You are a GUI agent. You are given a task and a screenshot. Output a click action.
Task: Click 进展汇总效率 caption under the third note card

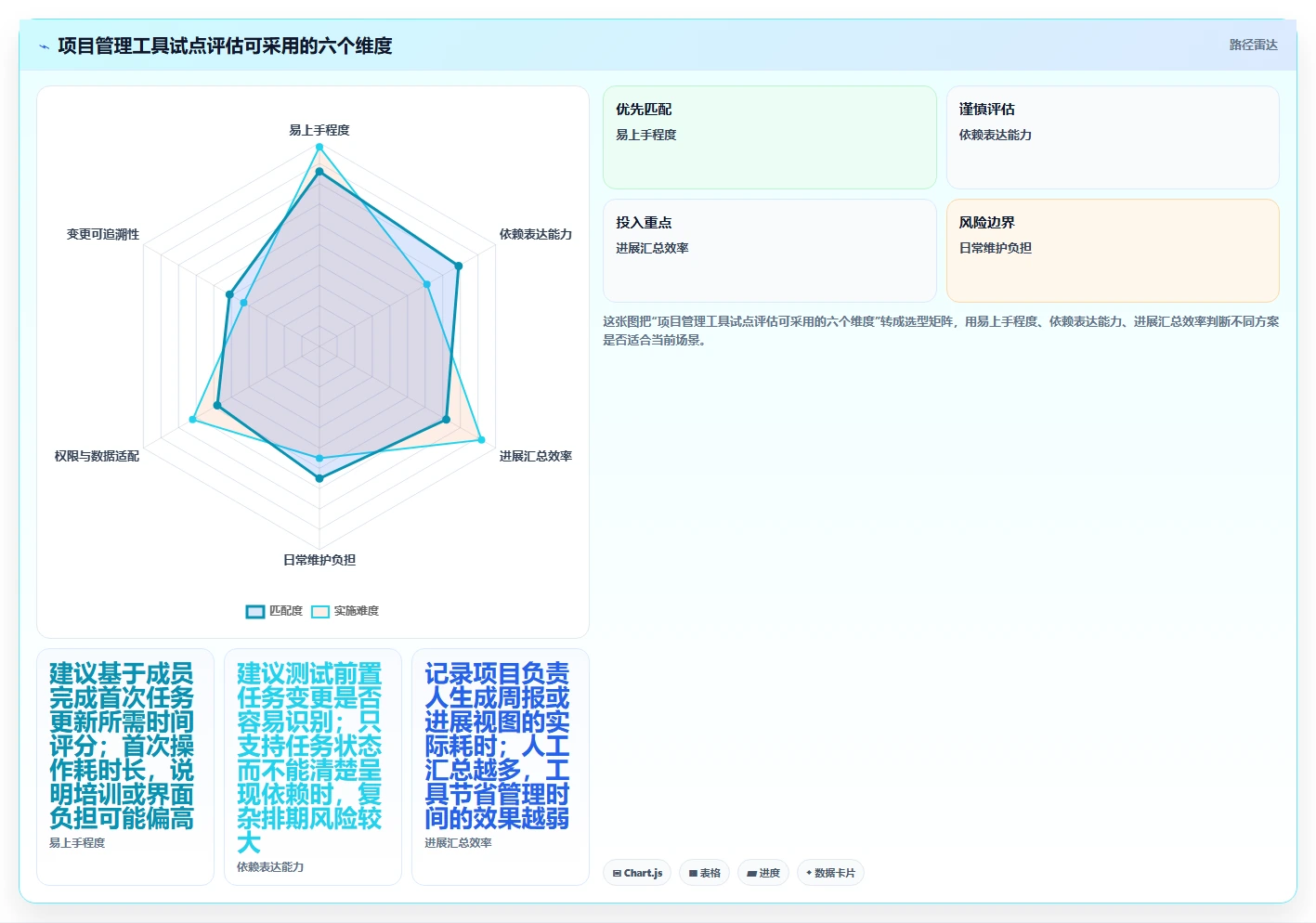pos(458,843)
